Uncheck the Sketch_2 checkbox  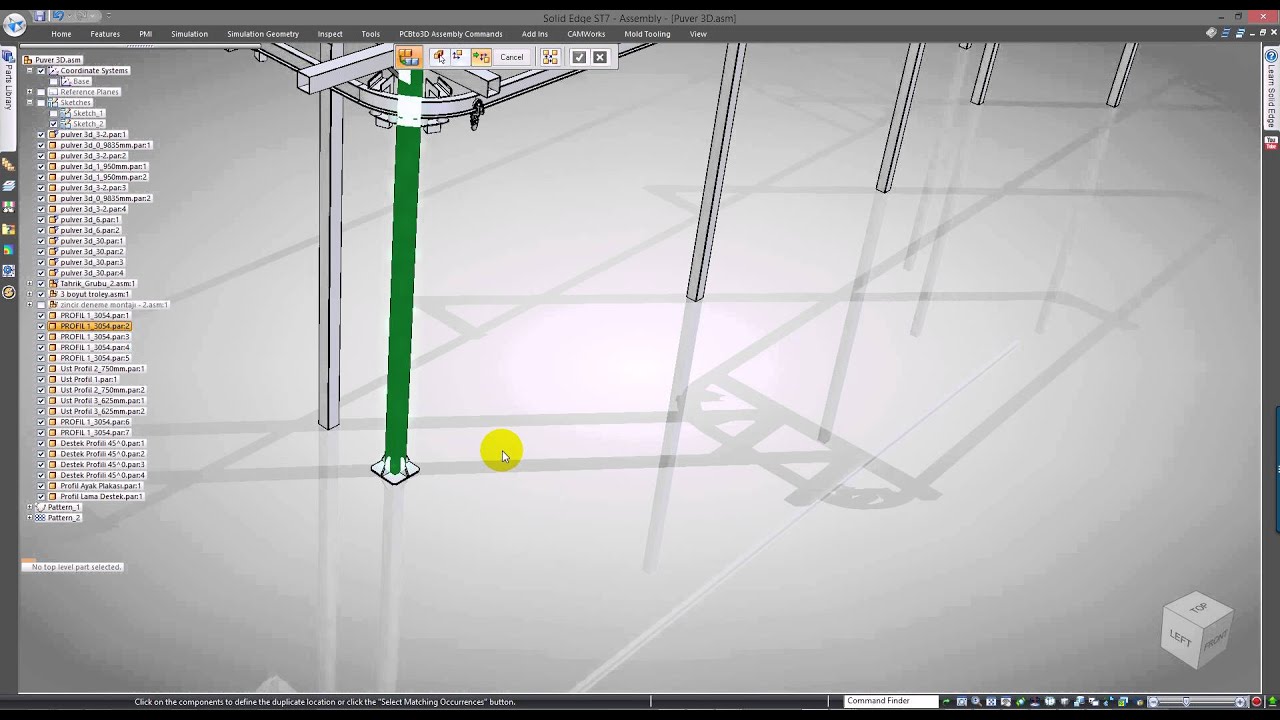pos(53,124)
